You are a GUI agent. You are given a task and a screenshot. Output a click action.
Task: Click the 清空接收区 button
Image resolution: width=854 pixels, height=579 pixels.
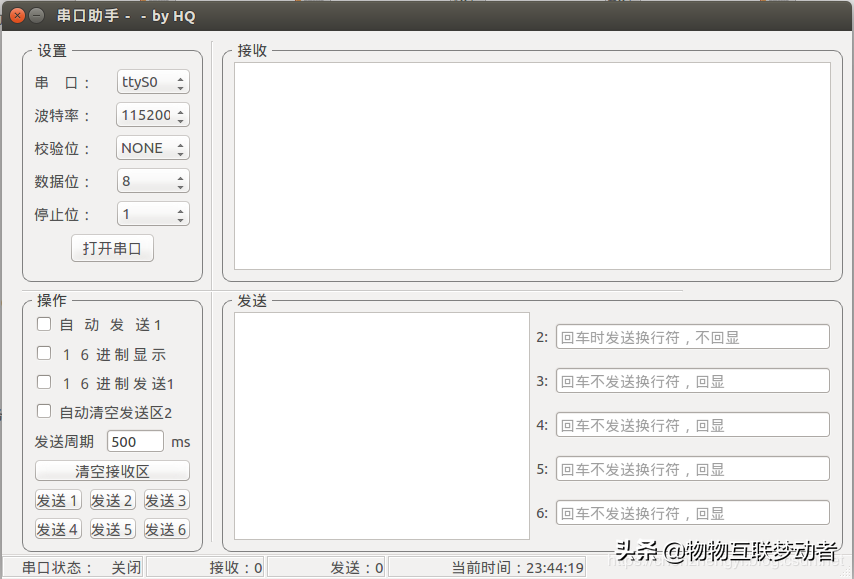112,471
